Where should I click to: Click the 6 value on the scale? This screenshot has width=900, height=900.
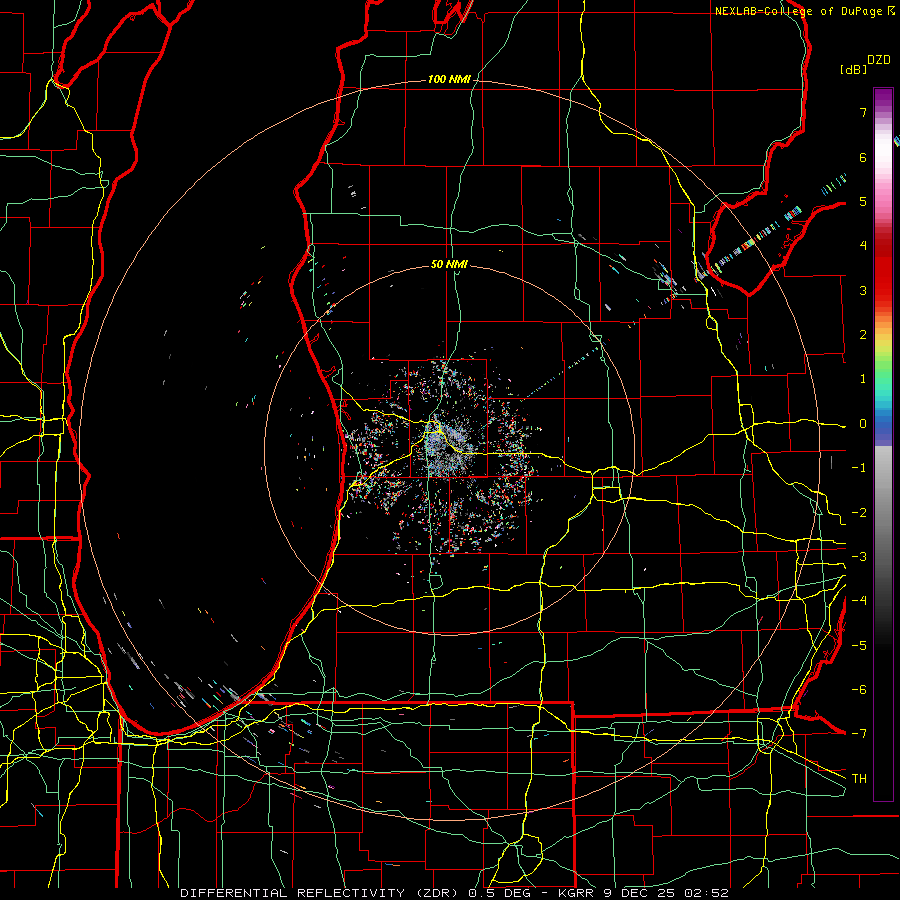tap(863, 157)
